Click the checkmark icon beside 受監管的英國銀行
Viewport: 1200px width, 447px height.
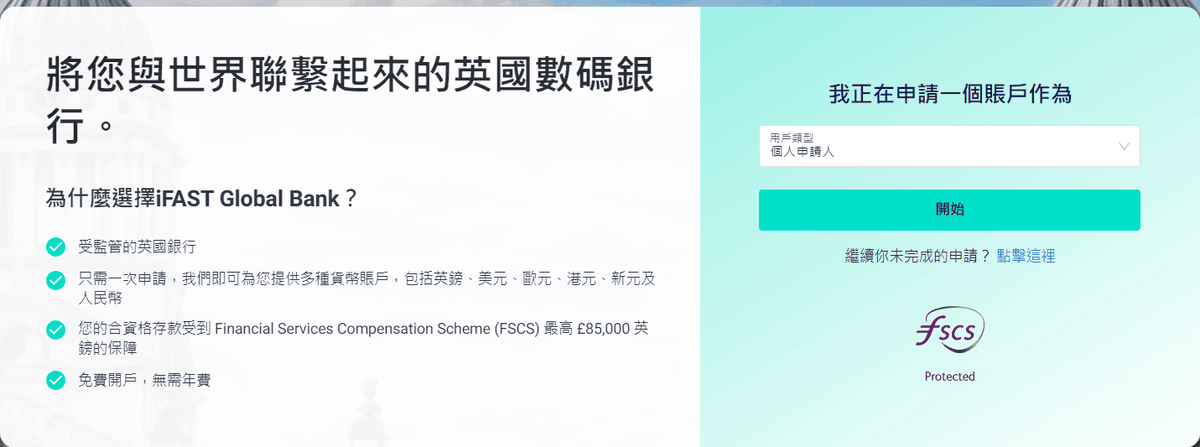coord(56,246)
